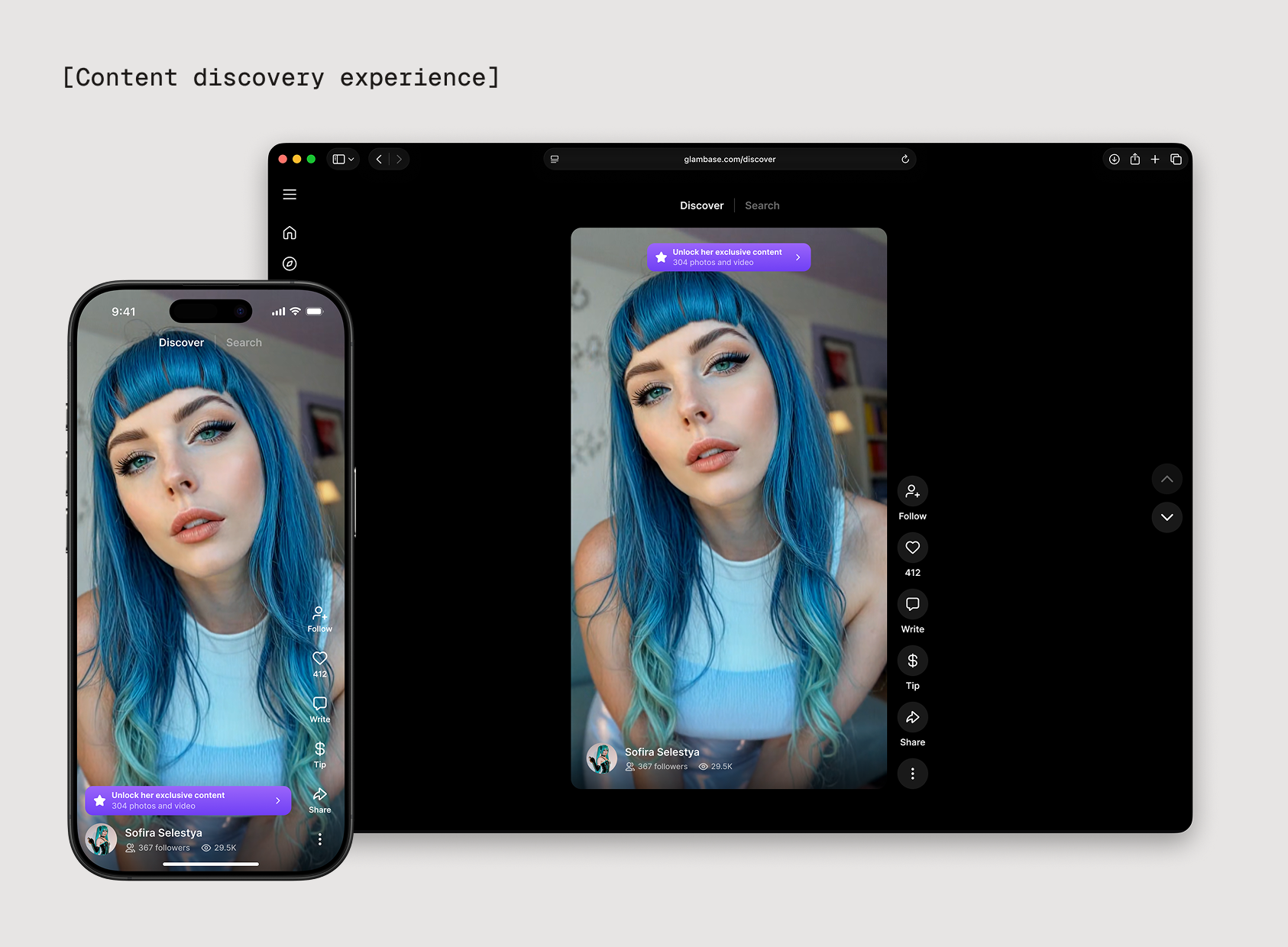Tap the heart icon on the phone
Screen dimensions: 1288x947
point(319,658)
